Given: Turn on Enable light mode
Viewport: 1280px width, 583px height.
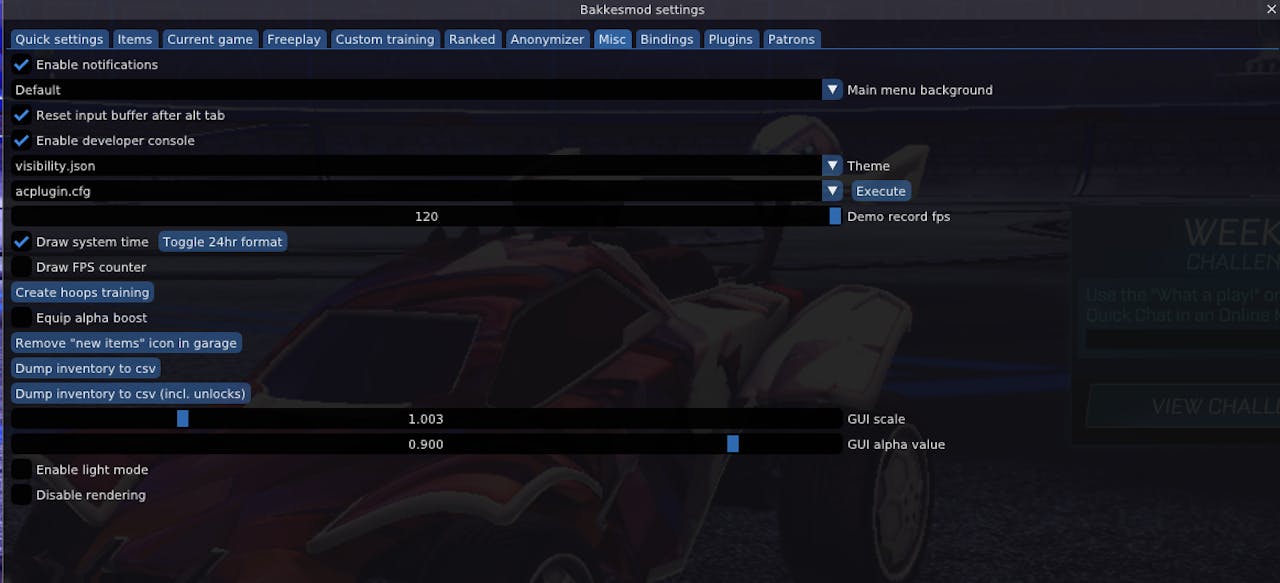Looking at the screenshot, I should [22, 470].
